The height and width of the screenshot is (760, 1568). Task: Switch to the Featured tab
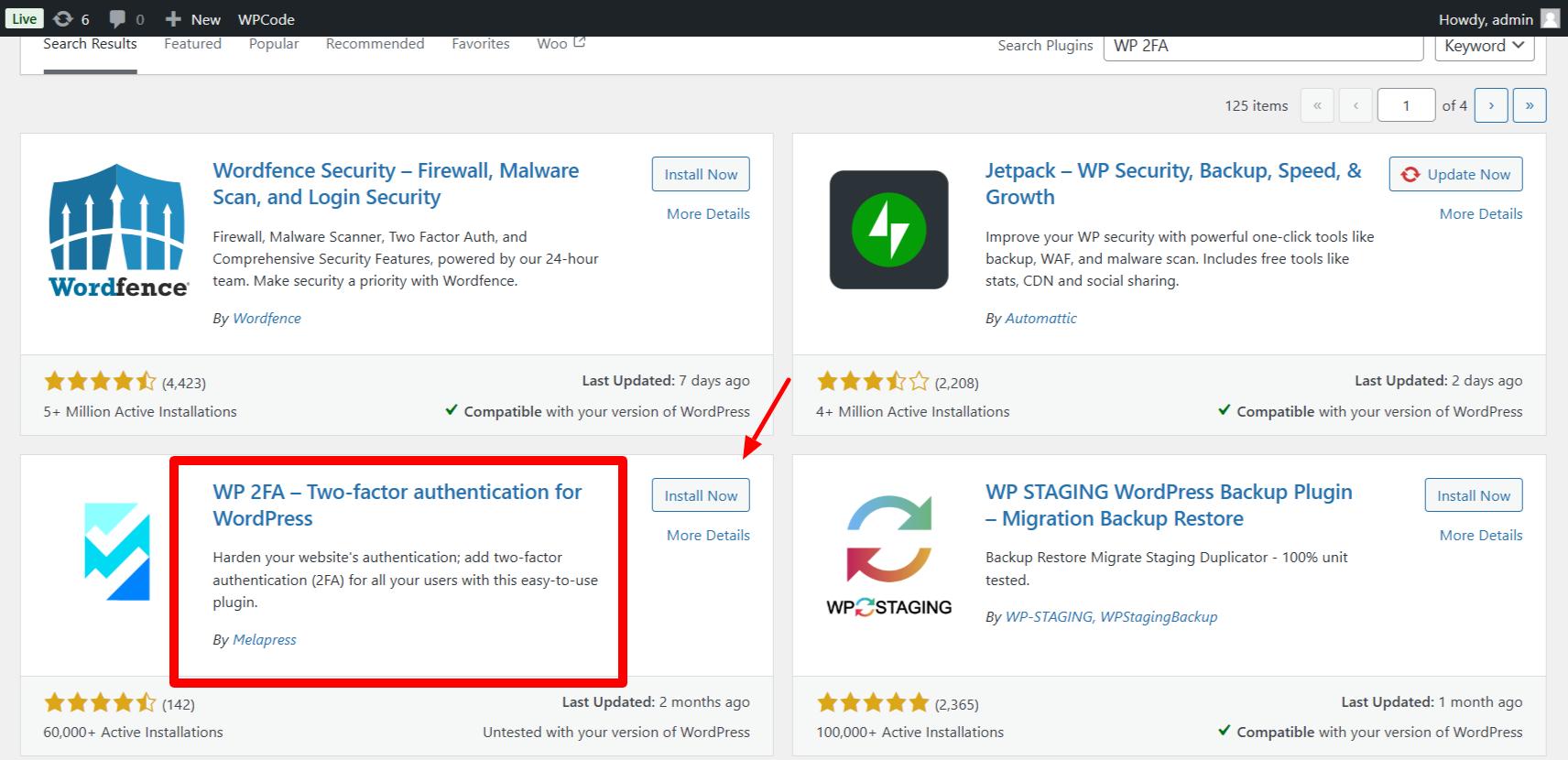pyautogui.click(x=192, y=44)
